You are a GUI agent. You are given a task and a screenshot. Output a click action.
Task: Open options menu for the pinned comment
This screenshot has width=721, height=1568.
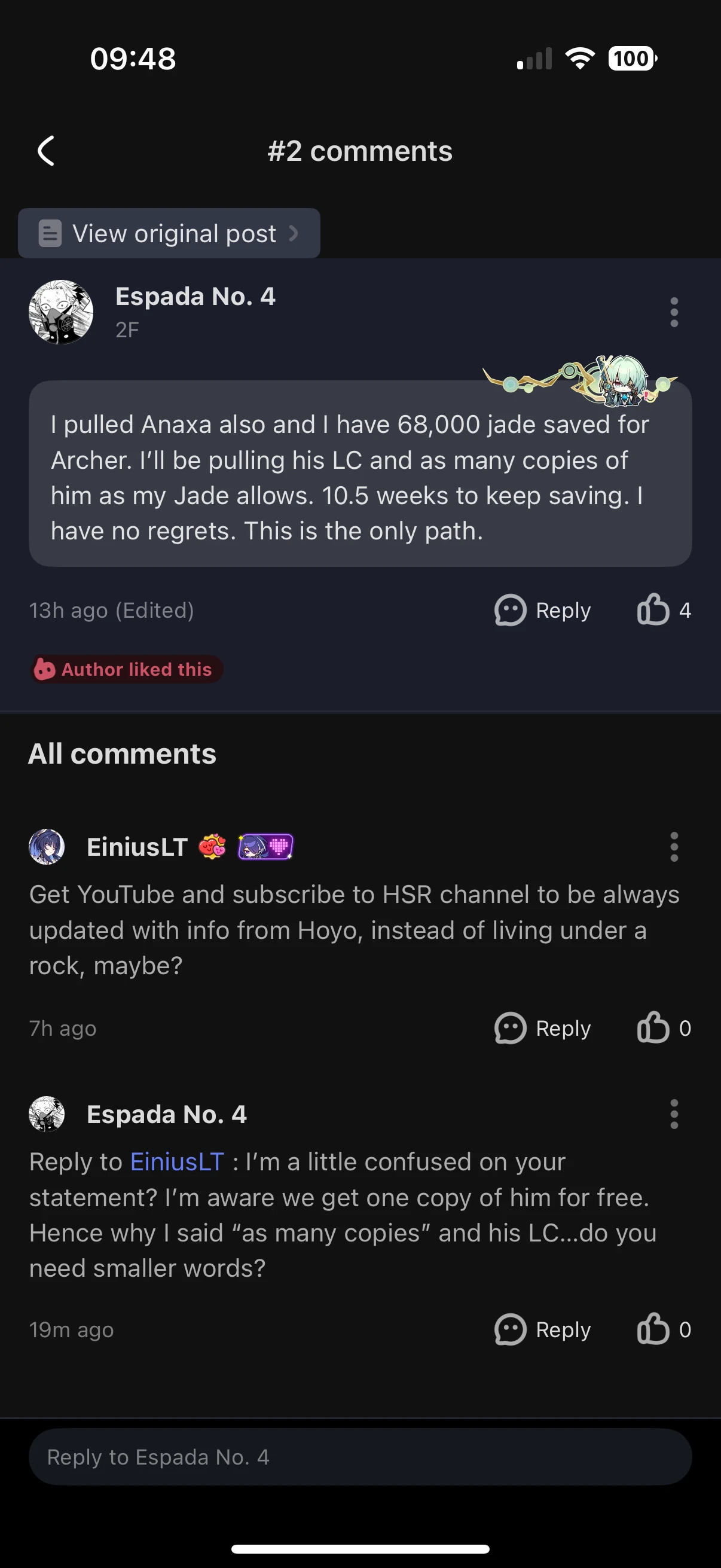[674, 312]
